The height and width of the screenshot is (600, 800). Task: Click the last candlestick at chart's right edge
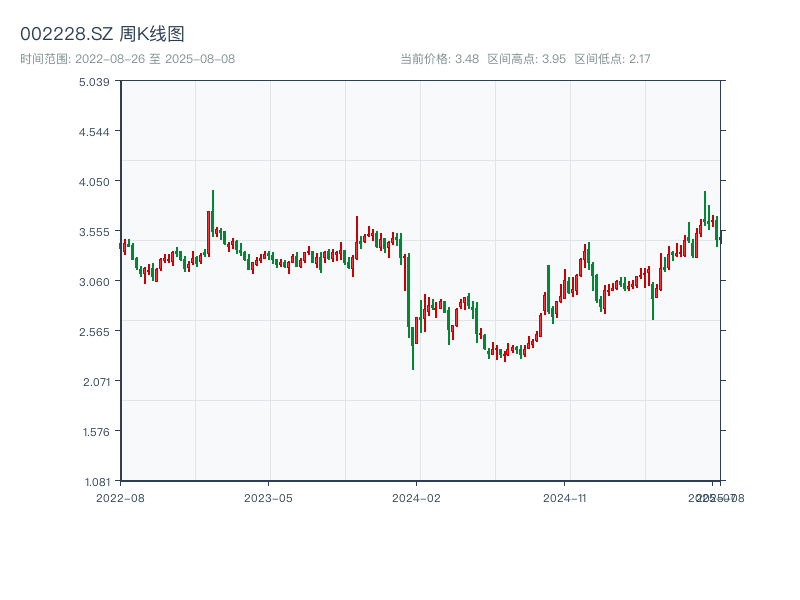click(720, 236)
